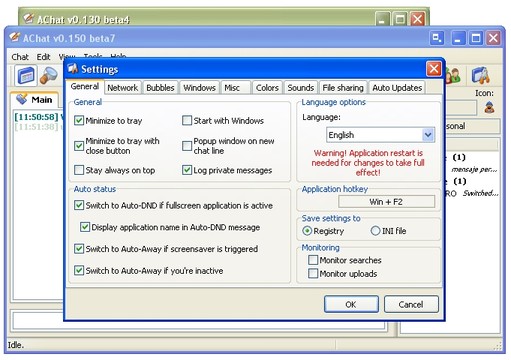Screen dimensions: 511x360
Task: Switch to the Network tab
Action: point(122,88)
